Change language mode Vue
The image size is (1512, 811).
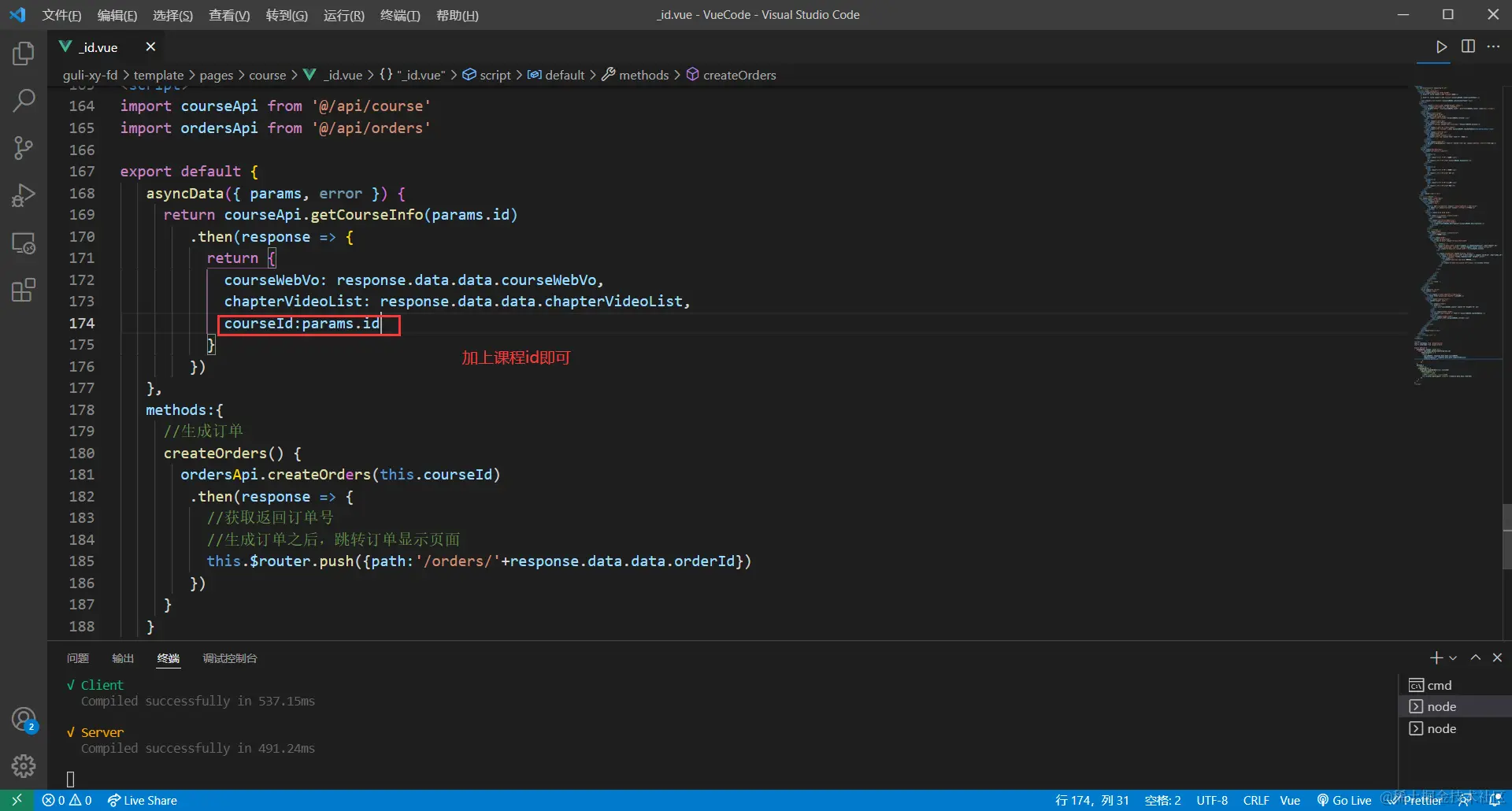tap(1290, 800)
